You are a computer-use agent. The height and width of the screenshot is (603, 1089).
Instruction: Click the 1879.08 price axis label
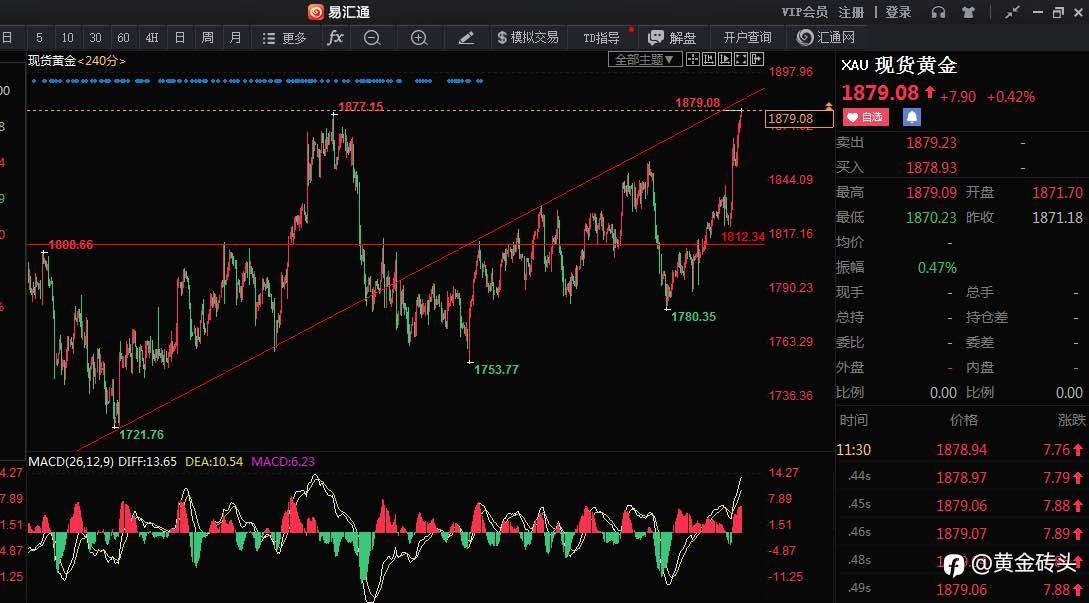pyautogui.click(x=799, y=119)
